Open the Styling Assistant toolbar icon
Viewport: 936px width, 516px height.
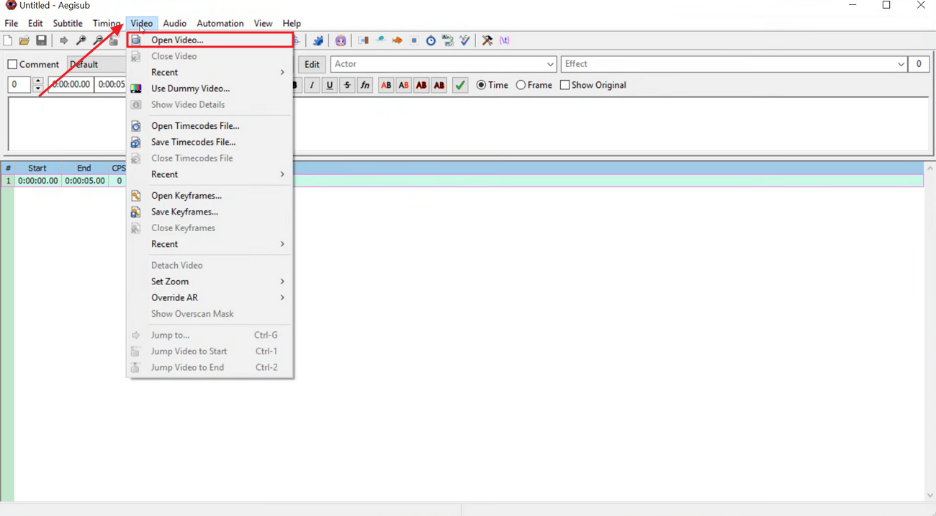(x=380, y=41)
